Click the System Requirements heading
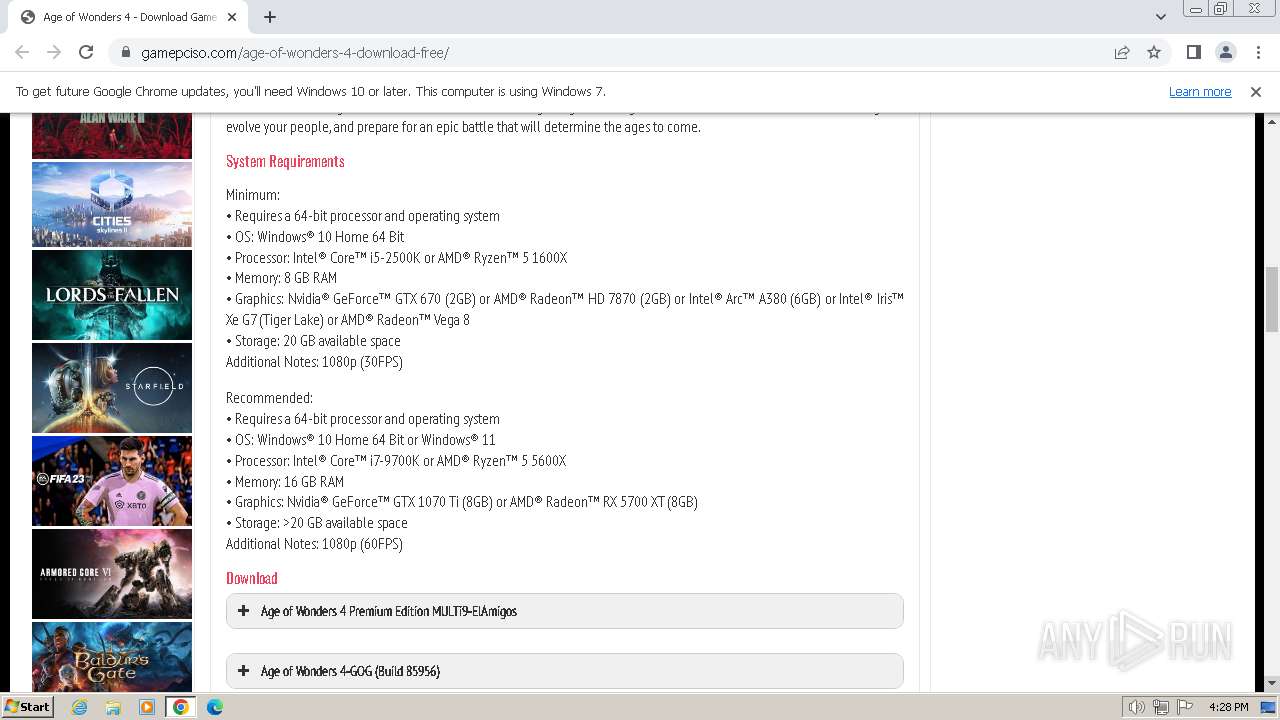Screen dimensions: 1280x720 pos(285,161)
